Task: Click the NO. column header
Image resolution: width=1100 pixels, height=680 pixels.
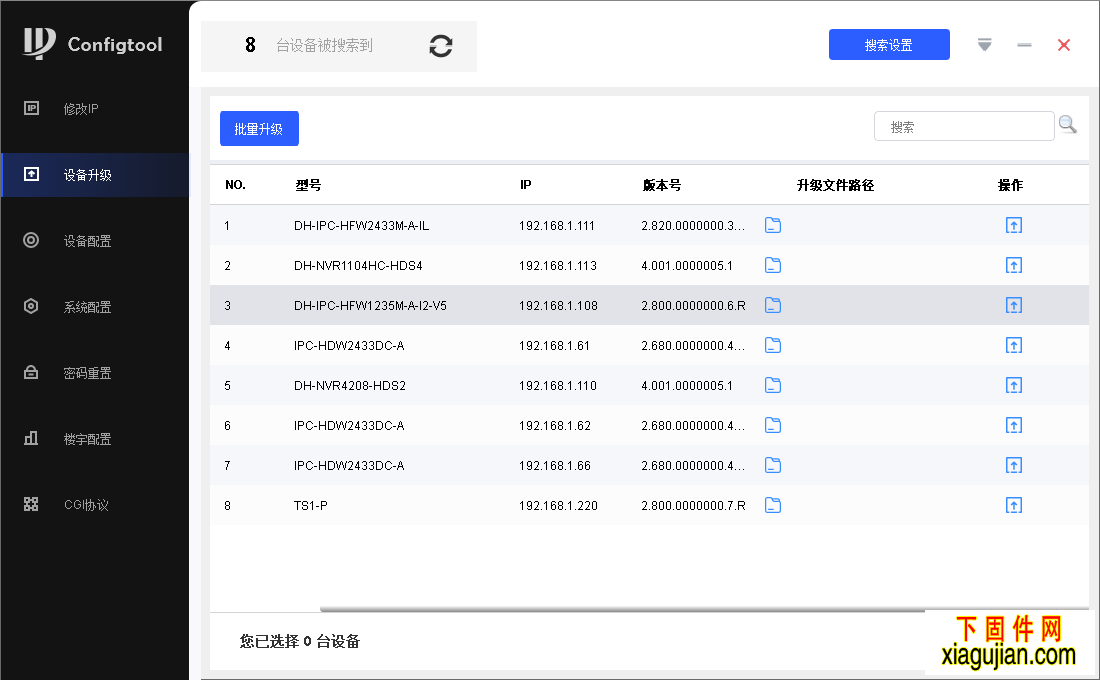Action: pos(235,185)
